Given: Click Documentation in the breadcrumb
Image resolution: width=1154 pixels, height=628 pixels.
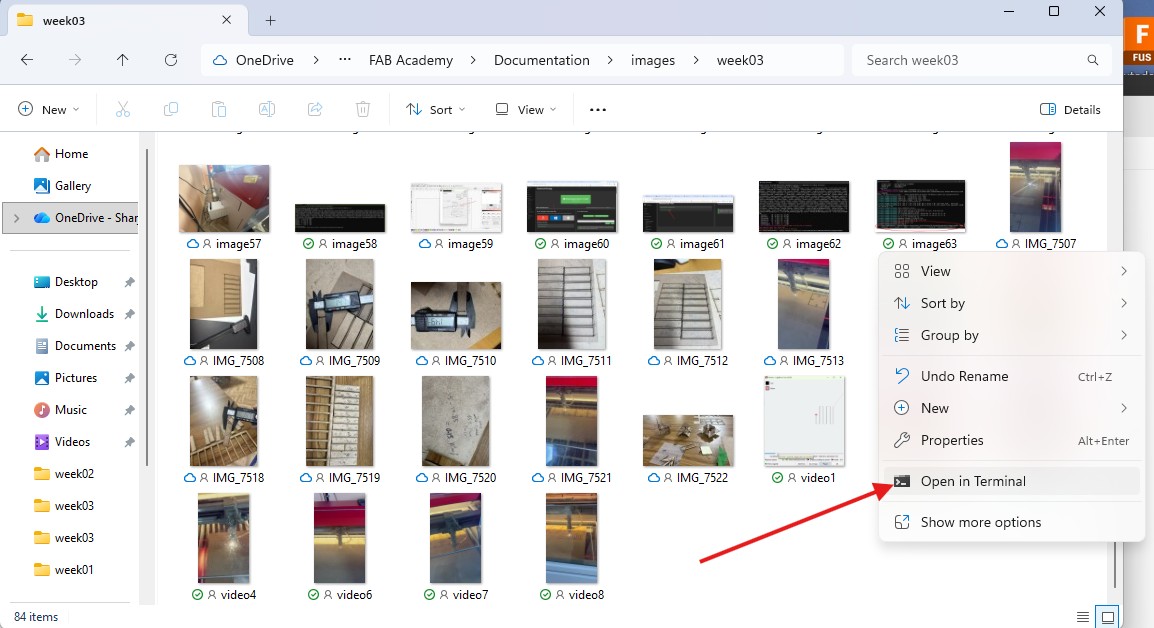Looking at the screenshot, I should click(x=542, y=60).
